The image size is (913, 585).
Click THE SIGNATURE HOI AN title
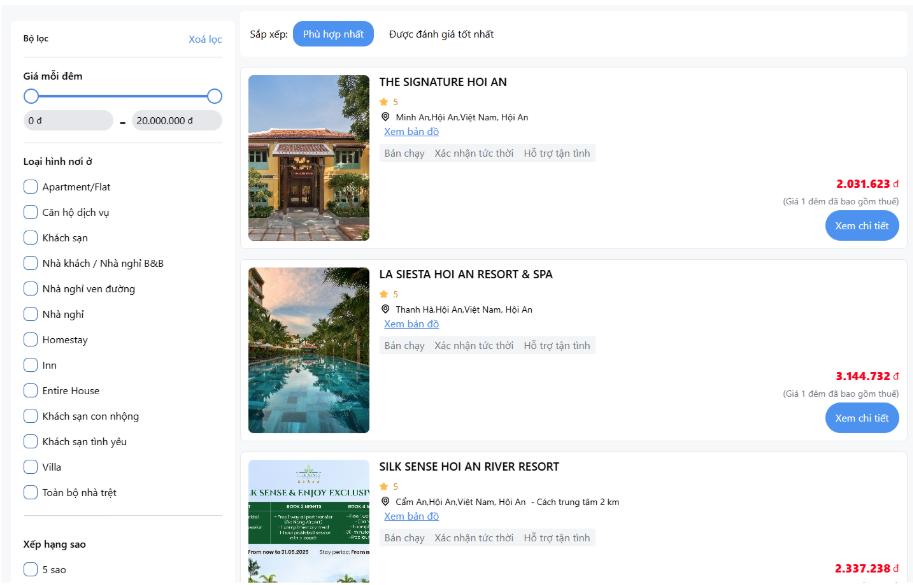443,82
